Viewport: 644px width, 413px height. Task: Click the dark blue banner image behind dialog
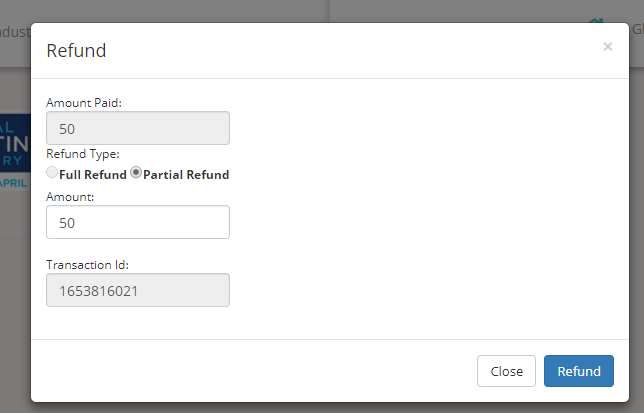pyautogui.click(x=15, y=143)
